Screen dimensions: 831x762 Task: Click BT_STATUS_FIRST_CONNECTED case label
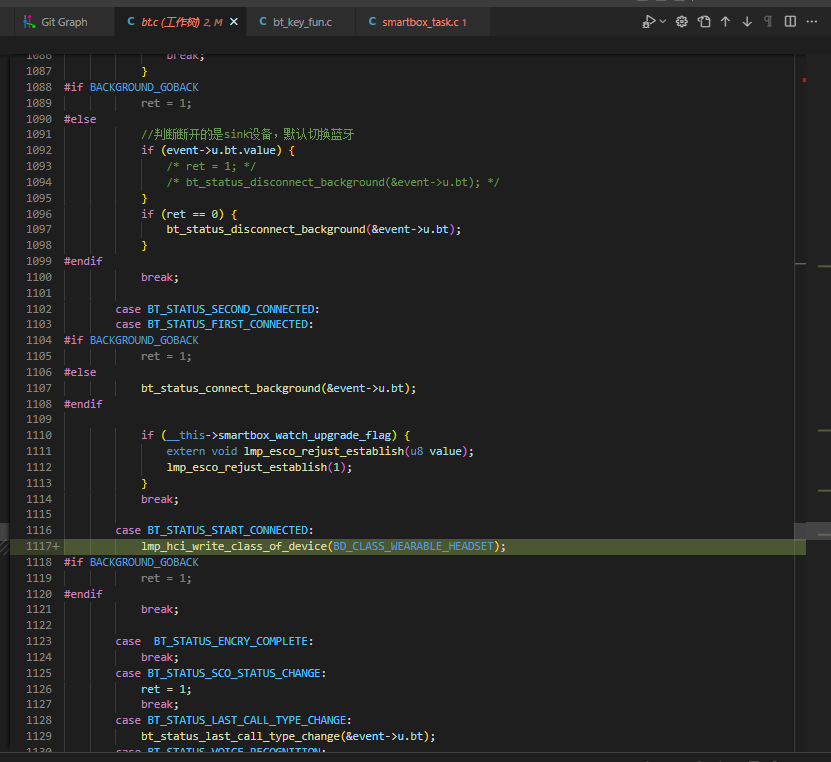227,324
